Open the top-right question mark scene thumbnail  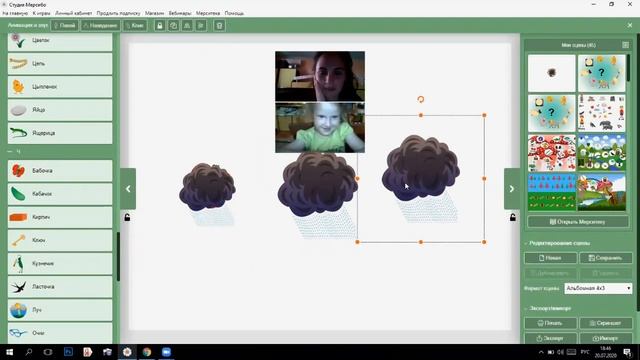602,73
